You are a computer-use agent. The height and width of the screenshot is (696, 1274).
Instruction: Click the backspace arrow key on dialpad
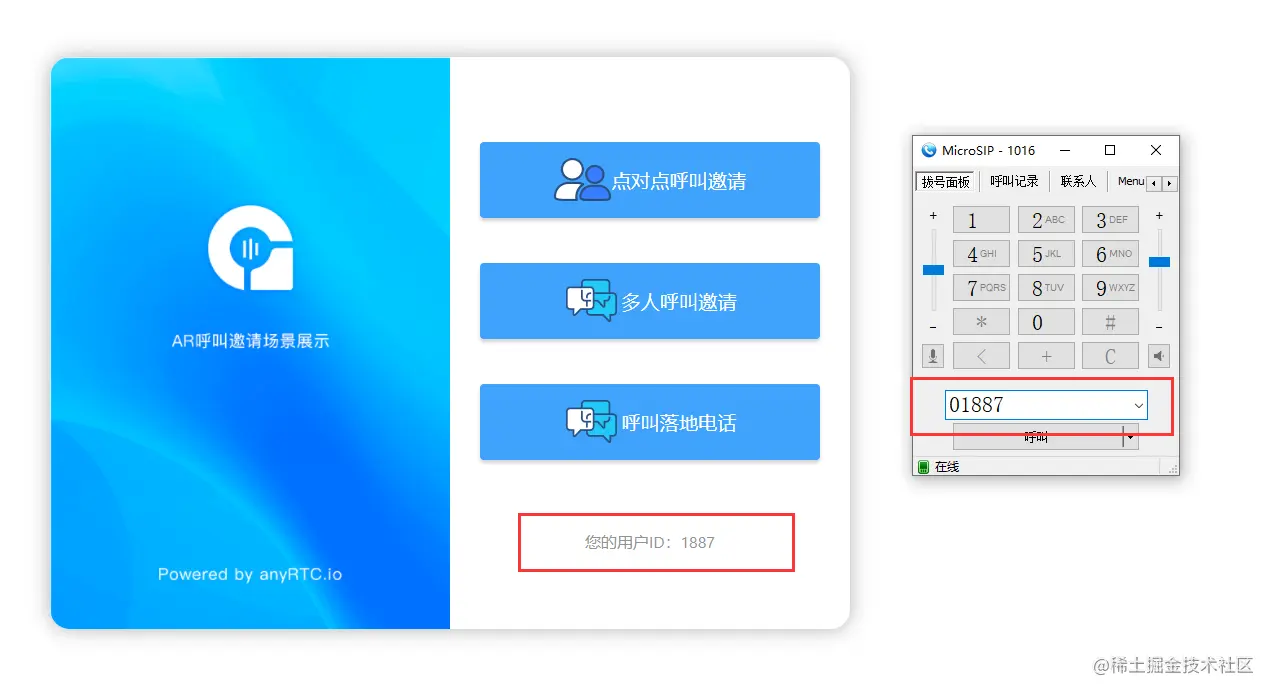click(x=981, y=355)
